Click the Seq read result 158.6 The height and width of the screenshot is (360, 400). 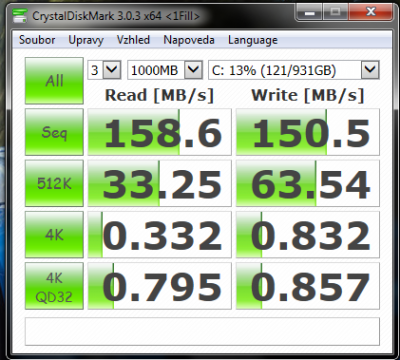[x=159, y=132]
